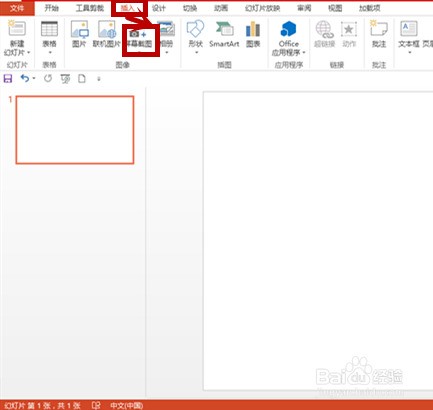Screen dimensions: 433x410
Task: Start slide show from quick access toolbar
Action: [x=65, y=79]
